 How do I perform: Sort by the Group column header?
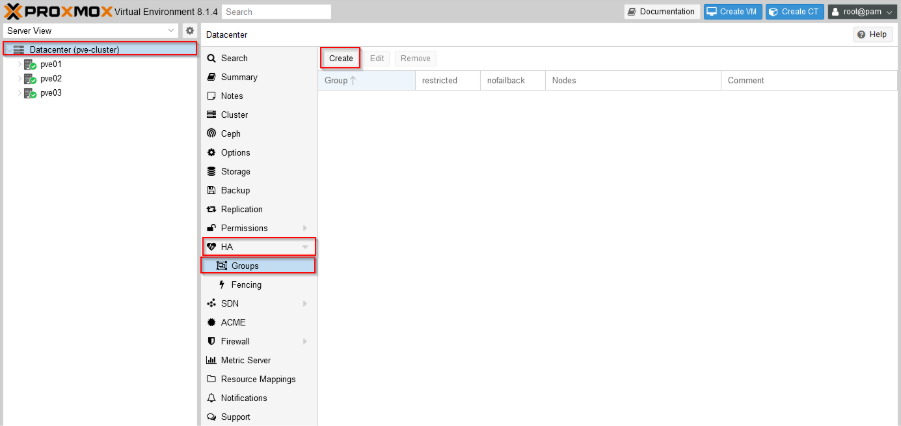[x=336, y=80]
